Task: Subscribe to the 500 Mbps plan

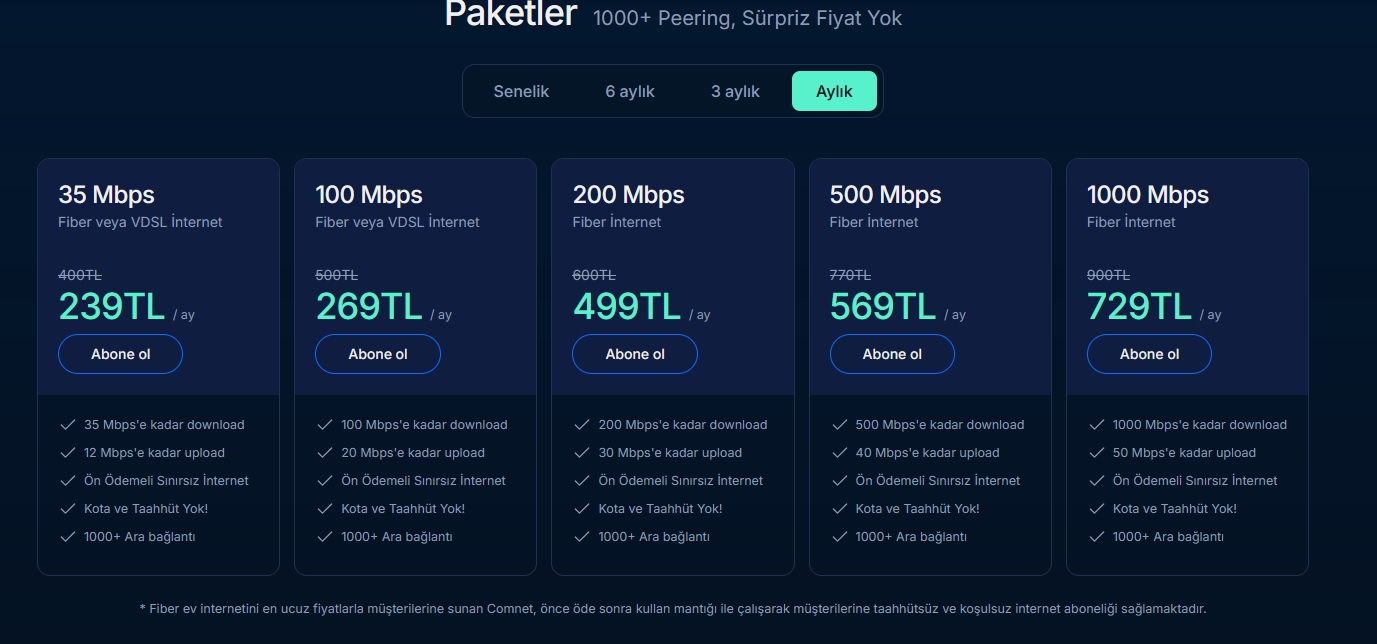Action: tap(892, 354)
